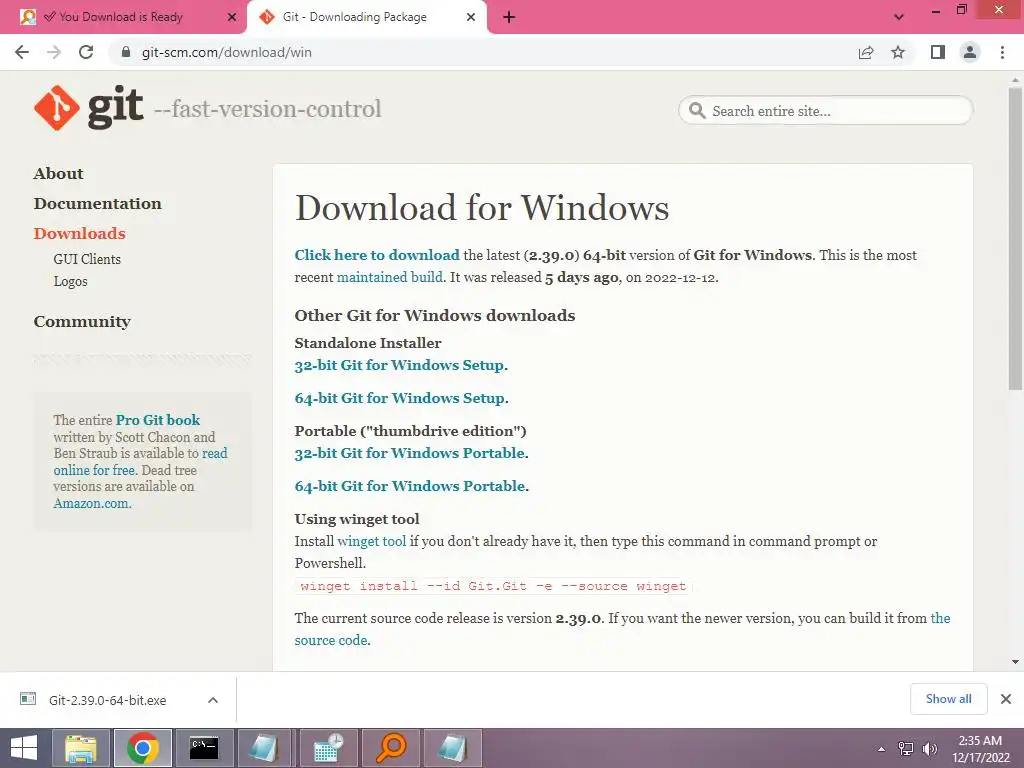The height and width of the screenshot is (768, 1024).
Task: Click the page vertical scrollbar thumb
Action: pyautogui.click(x=1016, y=238)
